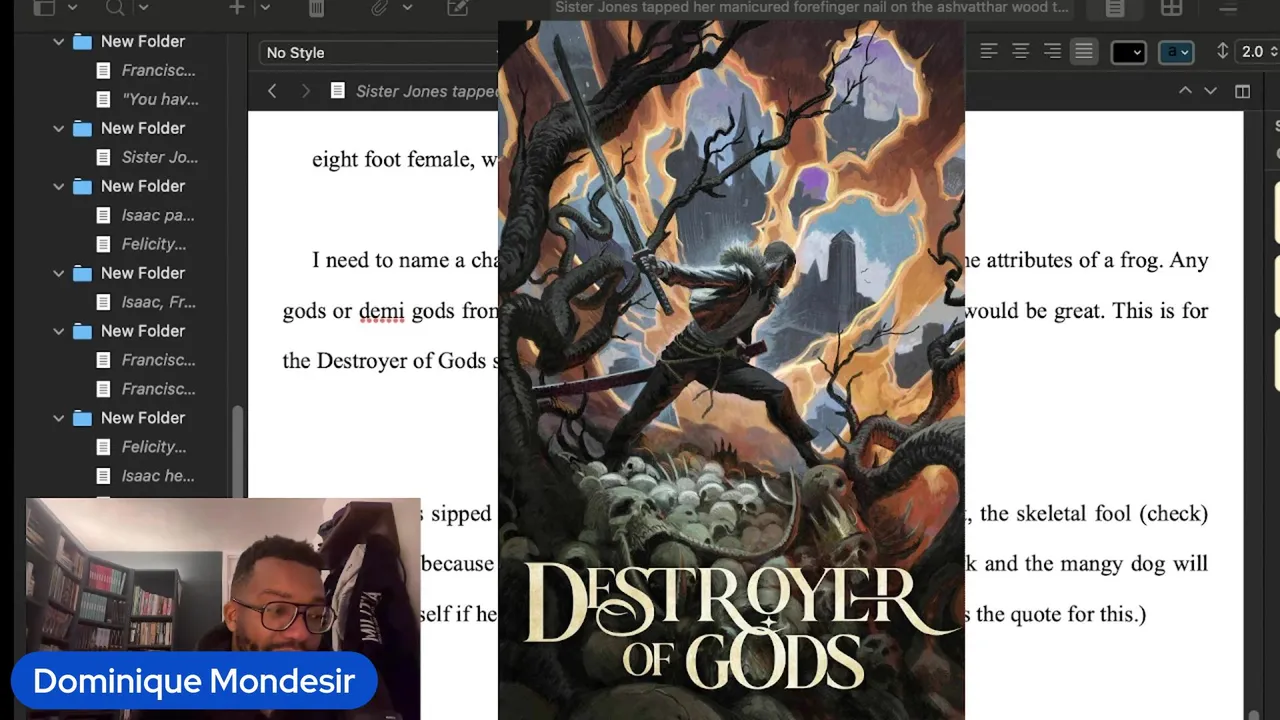Go forward in editor history
The image size is (1280, 720).
(305, 91)
